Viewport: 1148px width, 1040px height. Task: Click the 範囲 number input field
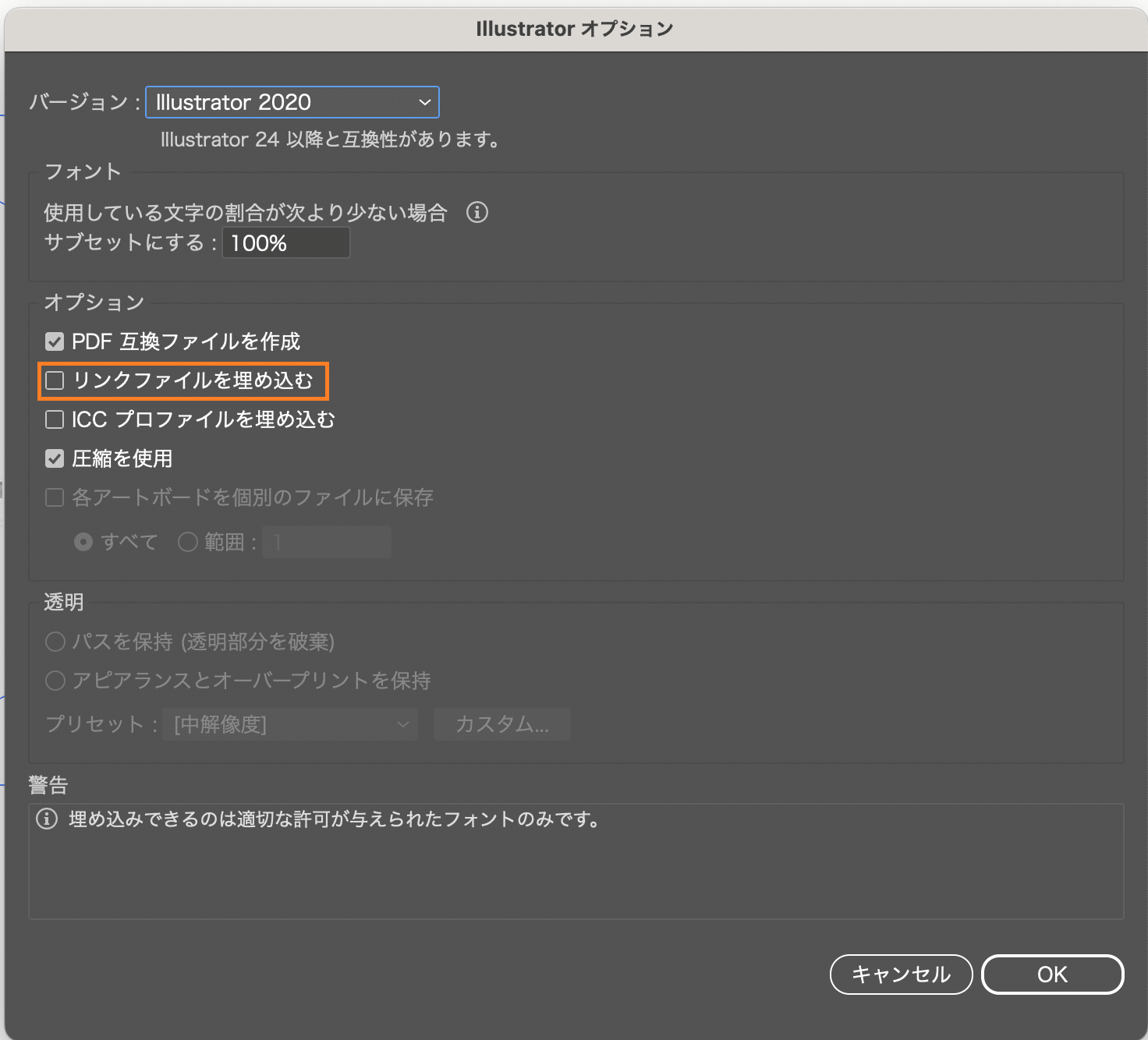[x=327, y=542]
